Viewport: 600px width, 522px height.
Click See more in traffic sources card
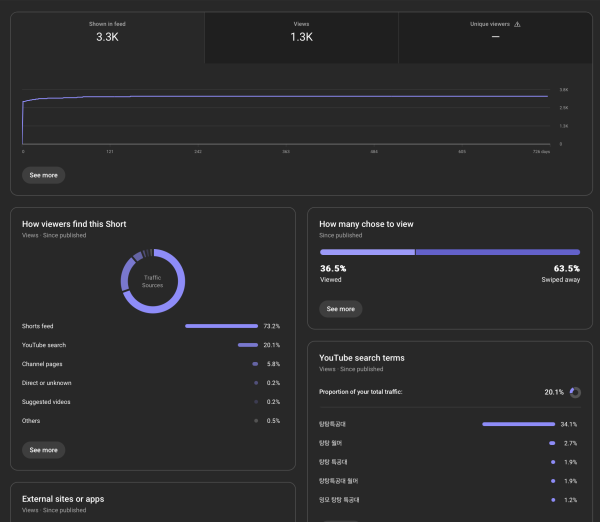[x=43, y=450]
